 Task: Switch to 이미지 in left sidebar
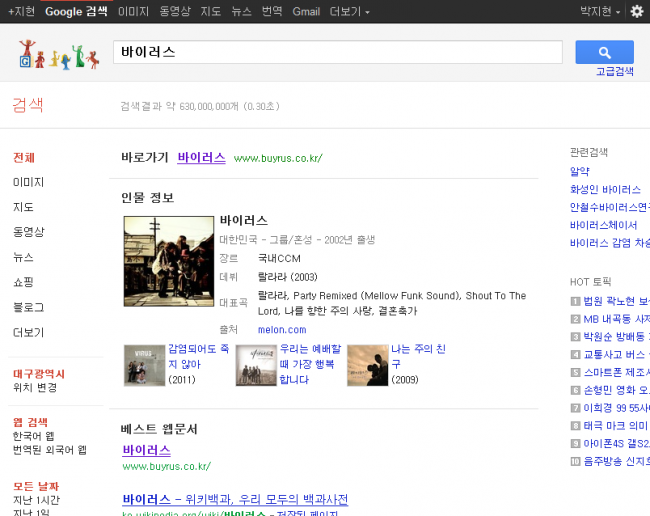28,182
